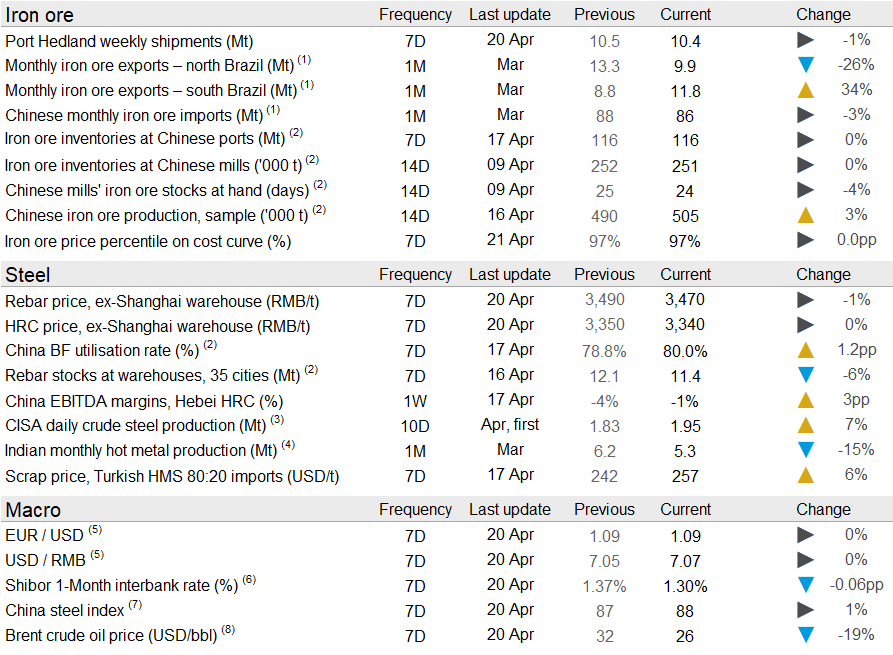Click the sideways arrow for China steel index
The width and height of the screenshot is (893, 655).
(x=805, y=610)
